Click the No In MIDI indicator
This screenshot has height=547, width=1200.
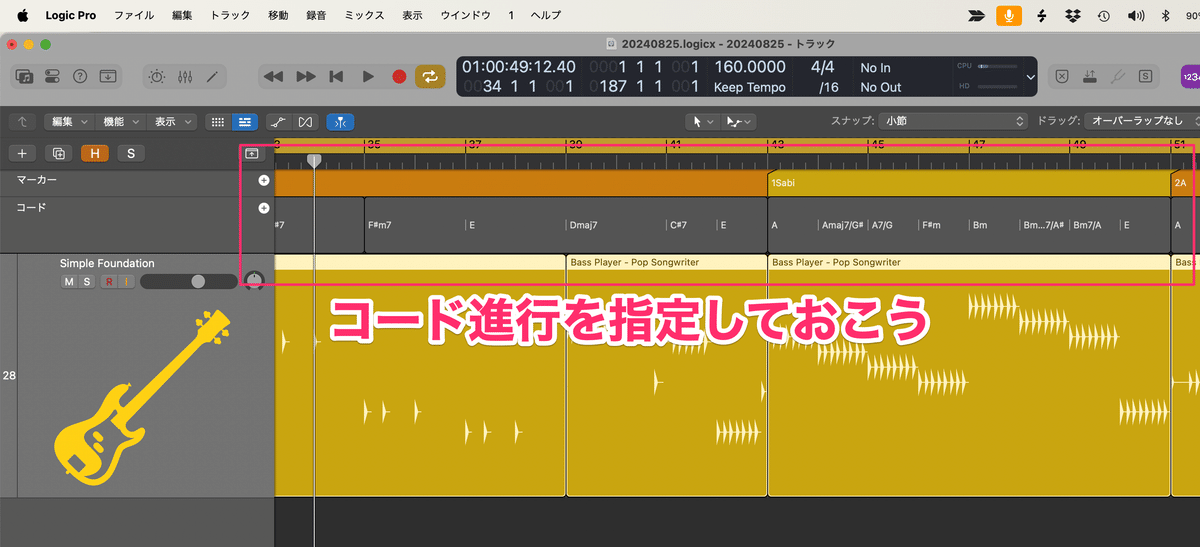[x=875, y=68]
